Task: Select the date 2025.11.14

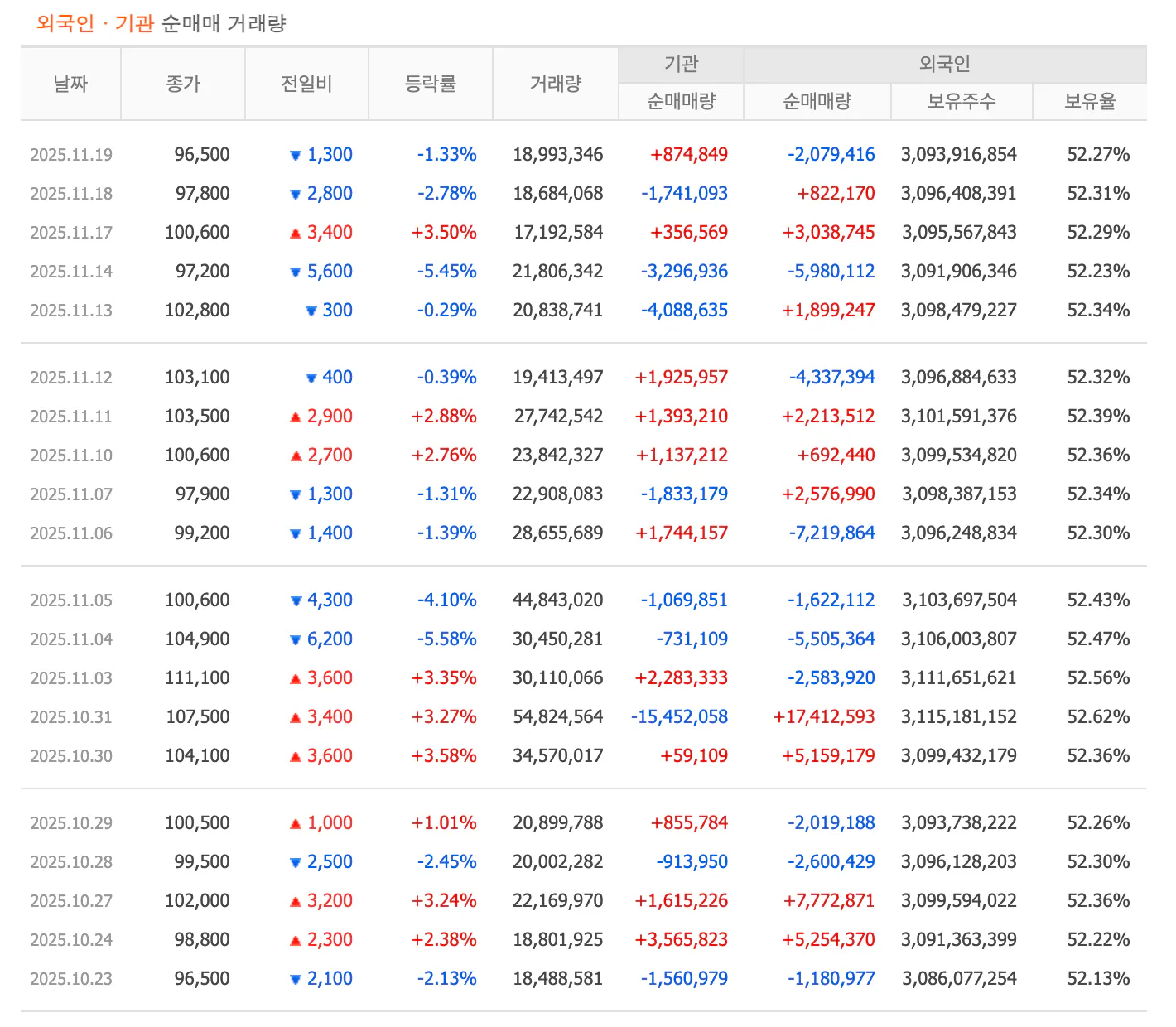Action: [x=71, y=272]
